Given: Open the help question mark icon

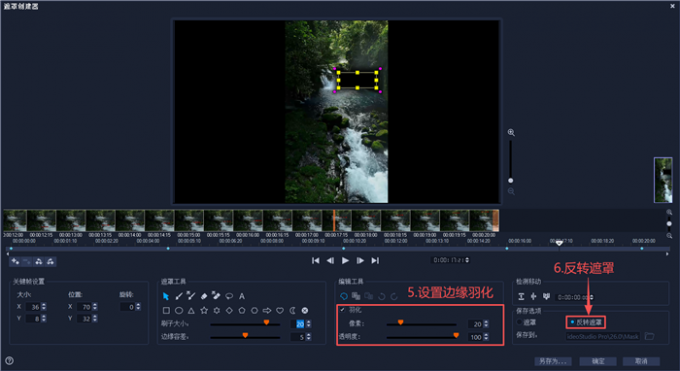Looking at the screenshot, I should [9, 361].
